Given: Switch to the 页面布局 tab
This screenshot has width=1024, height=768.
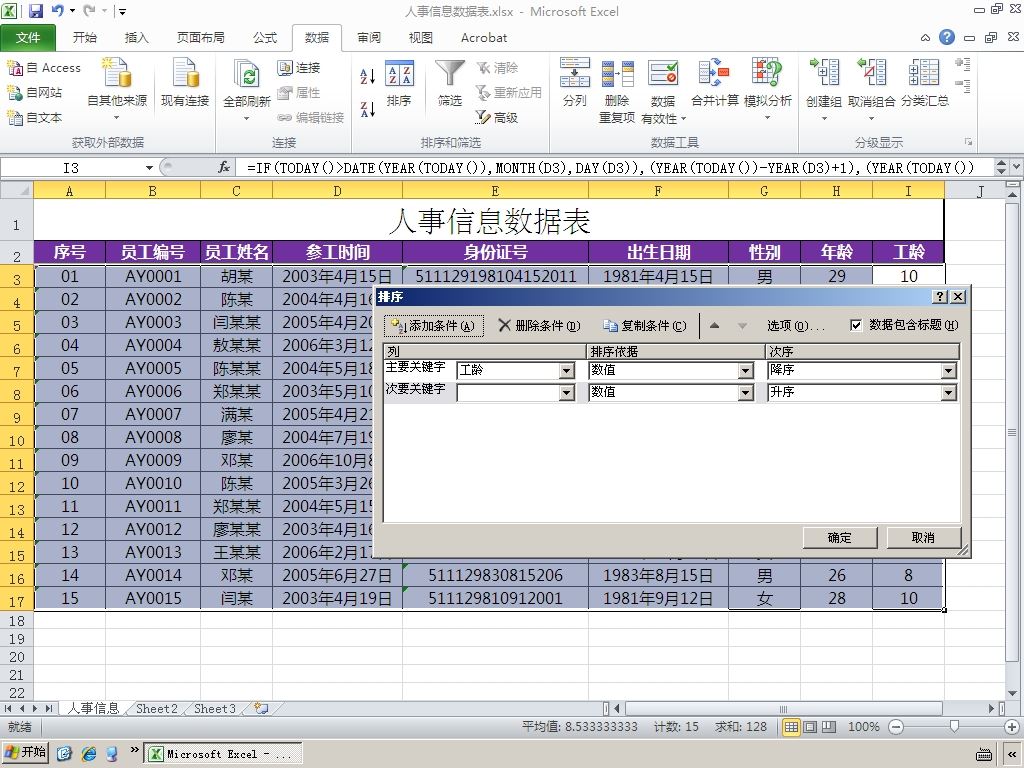Looking at the screenshot, I should [200, 37].
